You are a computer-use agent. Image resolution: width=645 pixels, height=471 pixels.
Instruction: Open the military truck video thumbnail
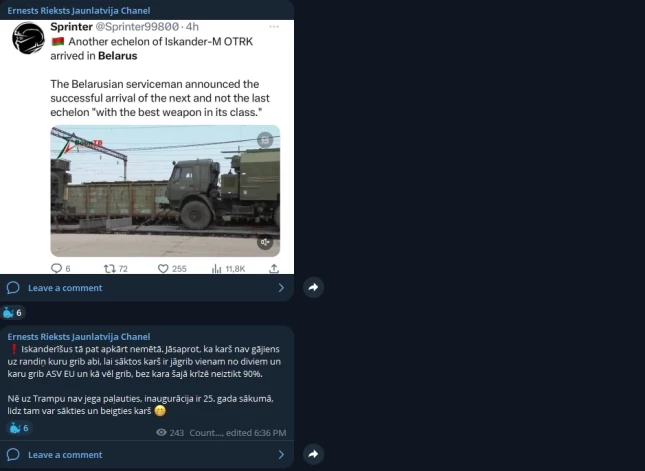click(165, 191)
